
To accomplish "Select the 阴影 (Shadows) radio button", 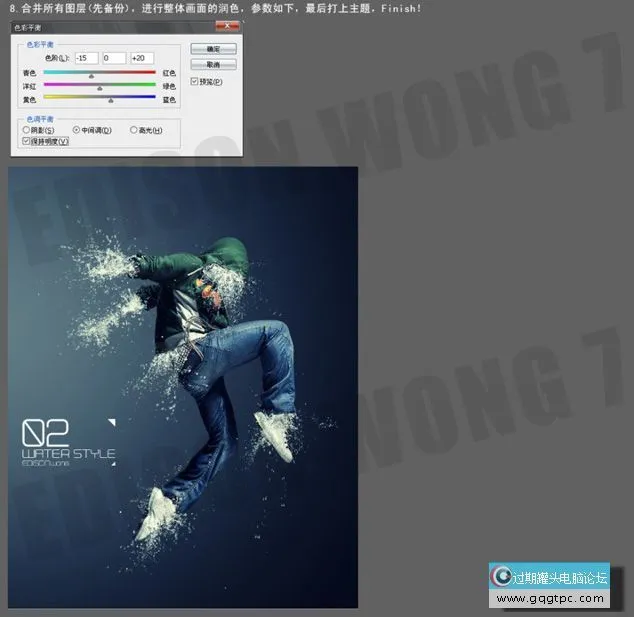I will [x=26, y=130].
